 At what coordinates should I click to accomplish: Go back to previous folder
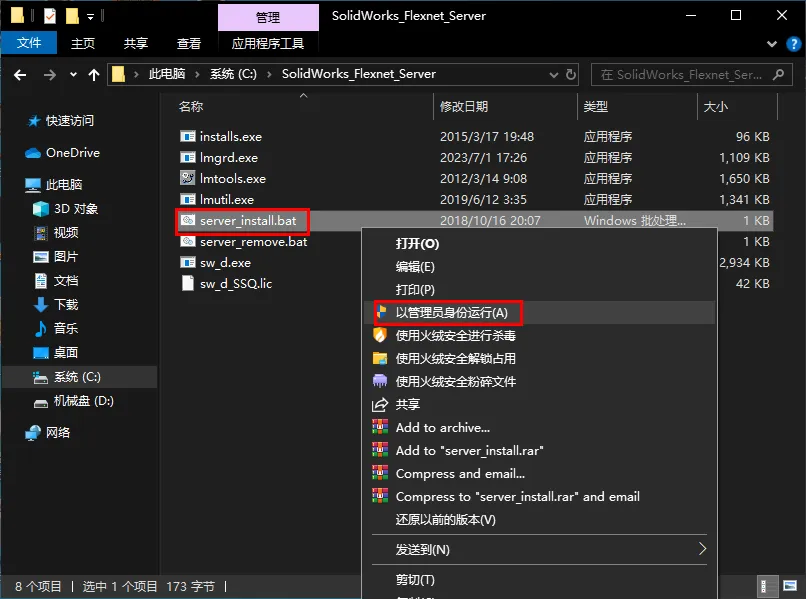[x=20, y=75]
